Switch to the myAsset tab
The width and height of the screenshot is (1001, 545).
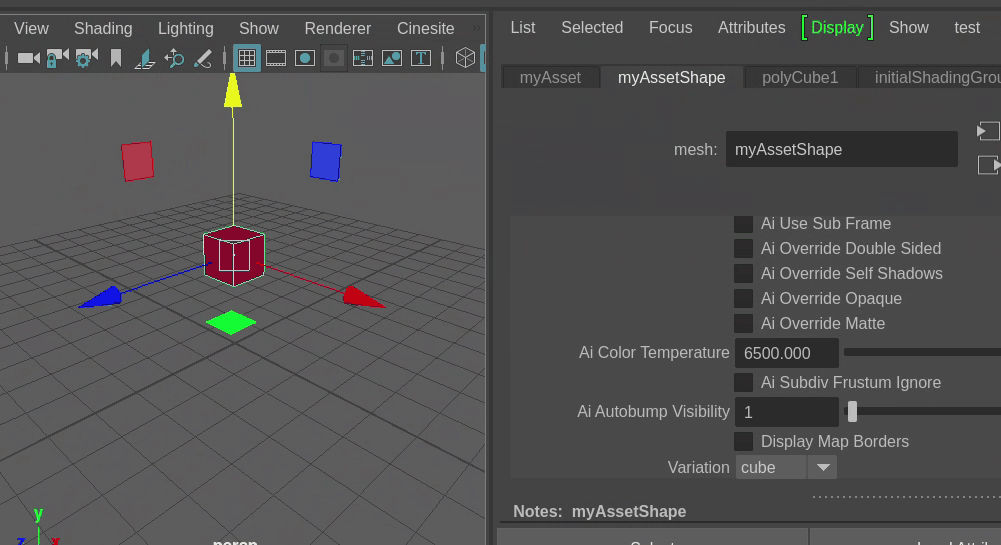click(x=550, y=77)
